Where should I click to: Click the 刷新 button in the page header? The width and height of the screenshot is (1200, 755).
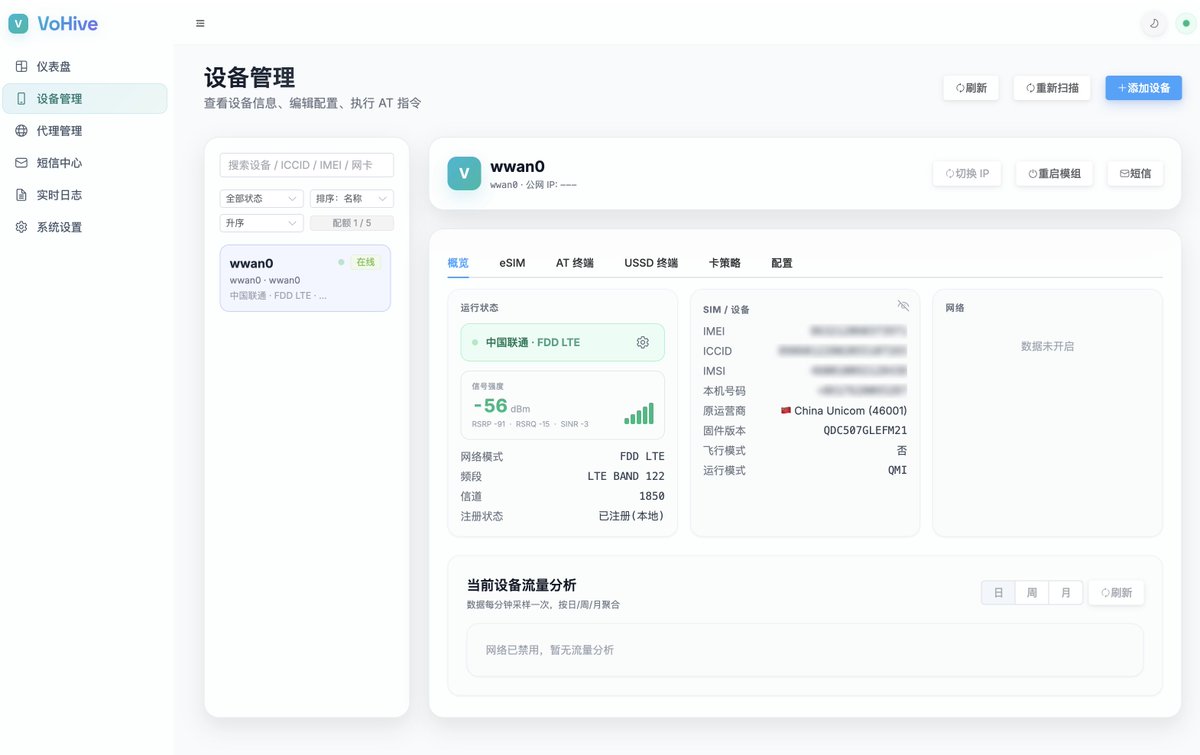(971, 88)
